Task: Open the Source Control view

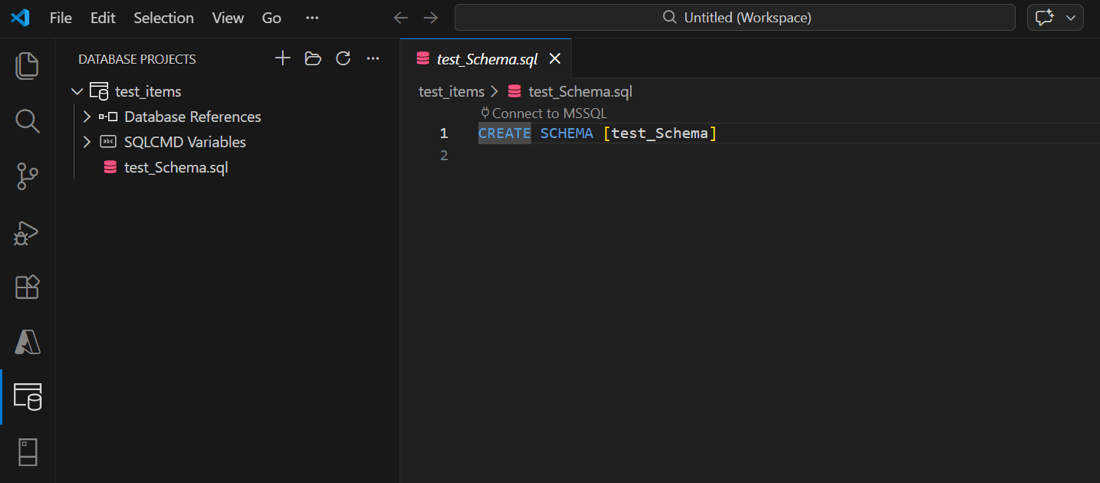Action: coord(27,177)
